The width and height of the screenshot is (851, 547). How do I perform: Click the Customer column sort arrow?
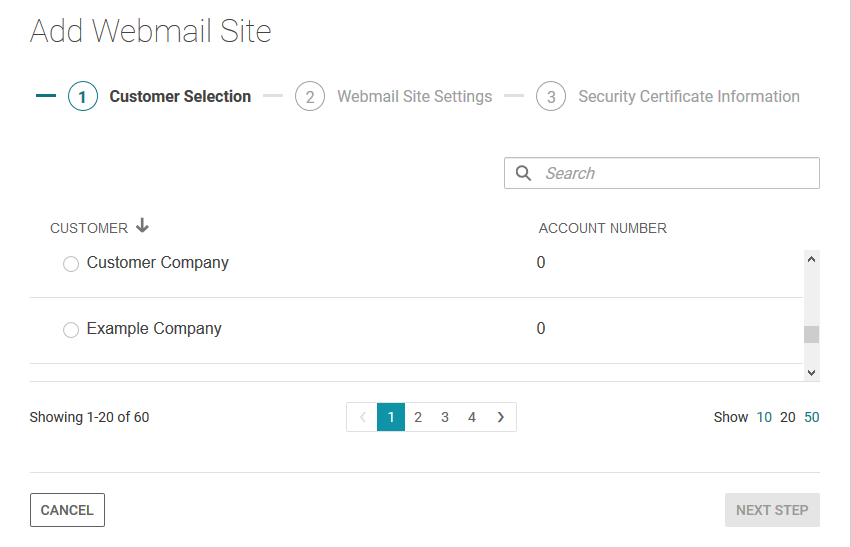pos(142,227)
